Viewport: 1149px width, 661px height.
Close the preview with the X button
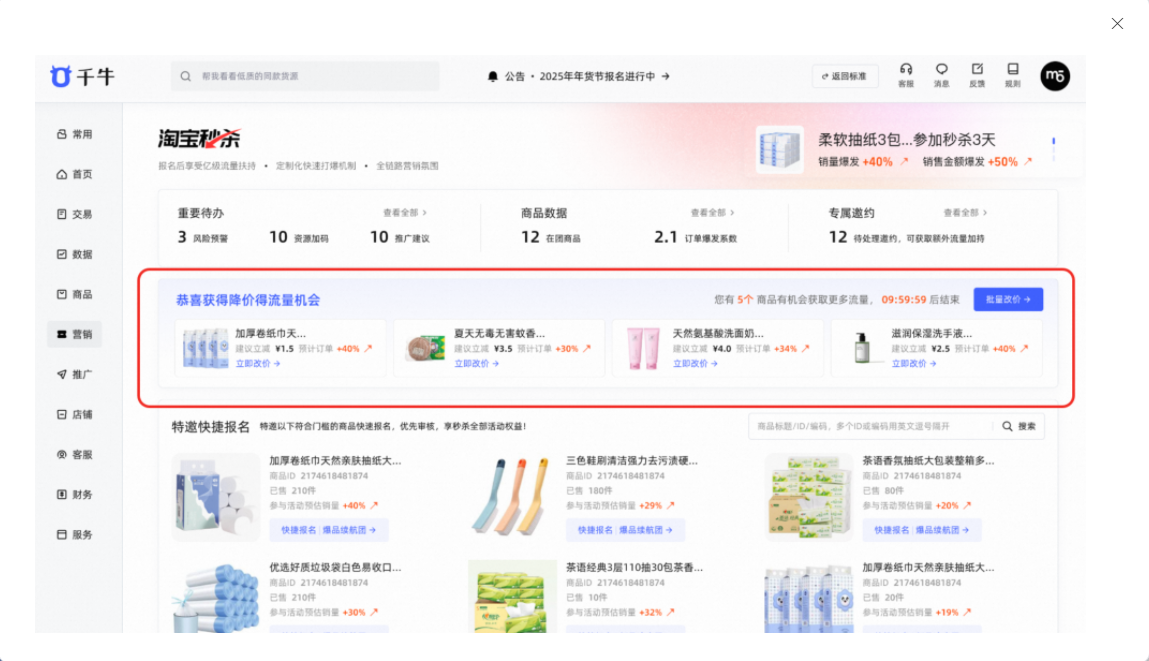(x=1117, y=23)
